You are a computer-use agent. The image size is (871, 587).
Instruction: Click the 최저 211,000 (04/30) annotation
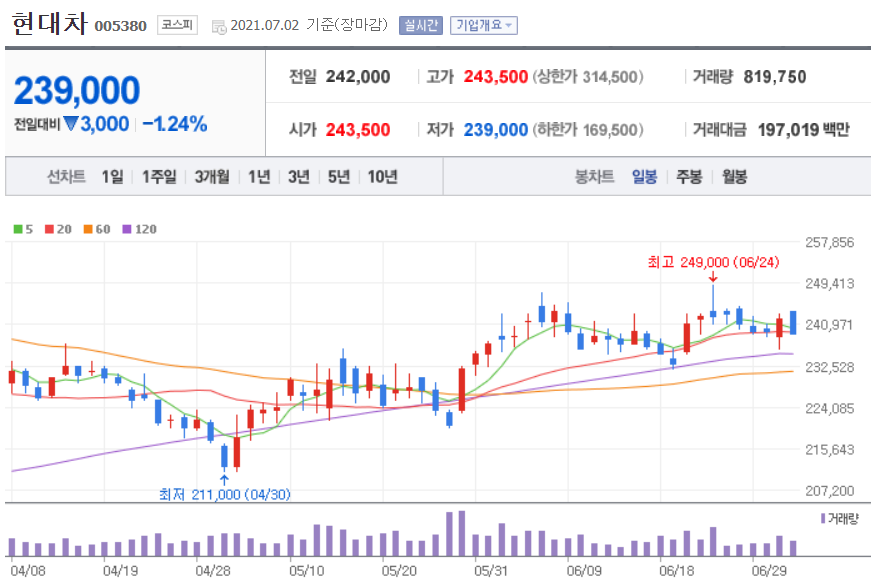tap(225, 494)
